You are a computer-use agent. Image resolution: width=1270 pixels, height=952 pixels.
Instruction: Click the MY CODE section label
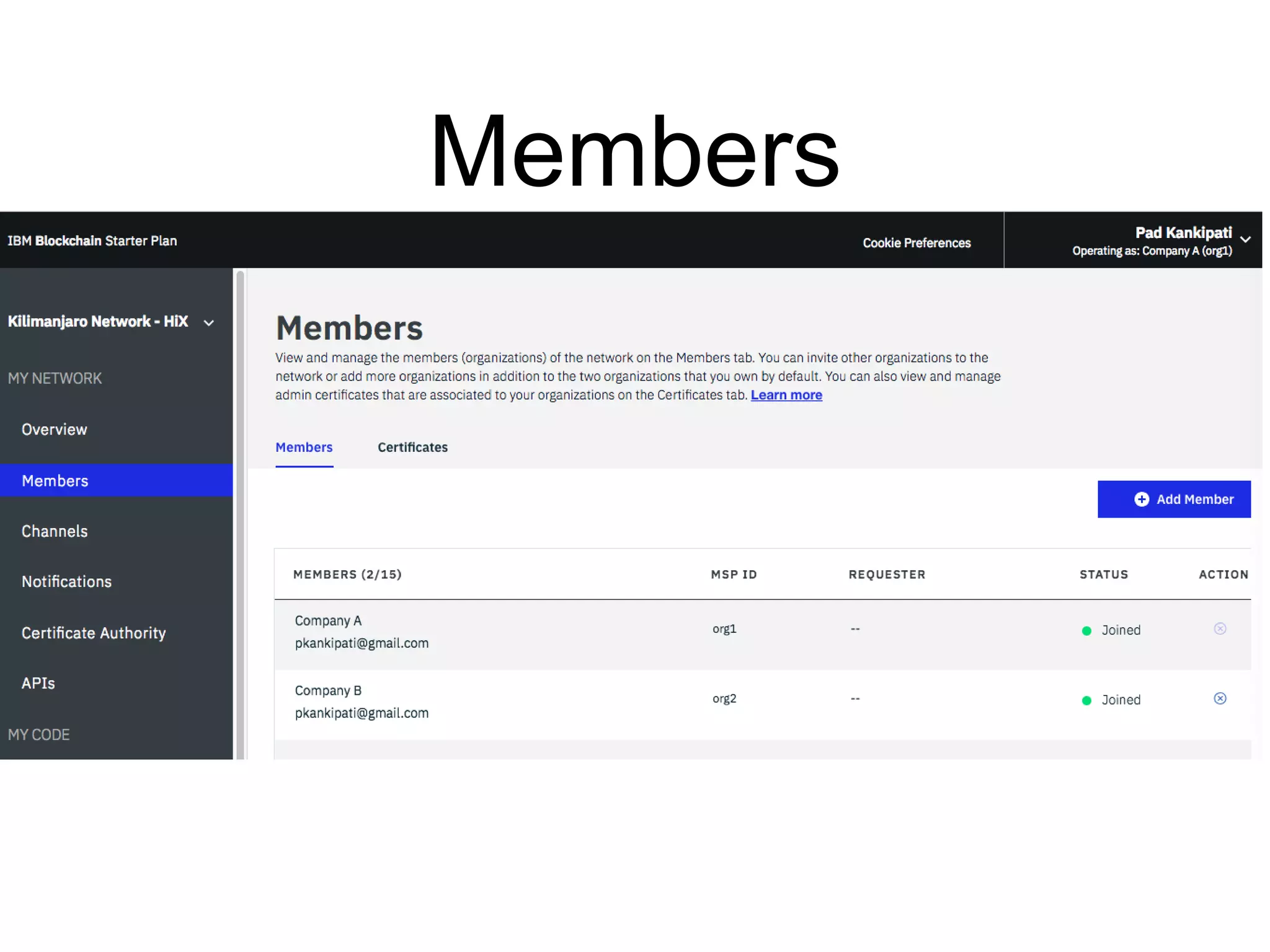tap(38, 734)
